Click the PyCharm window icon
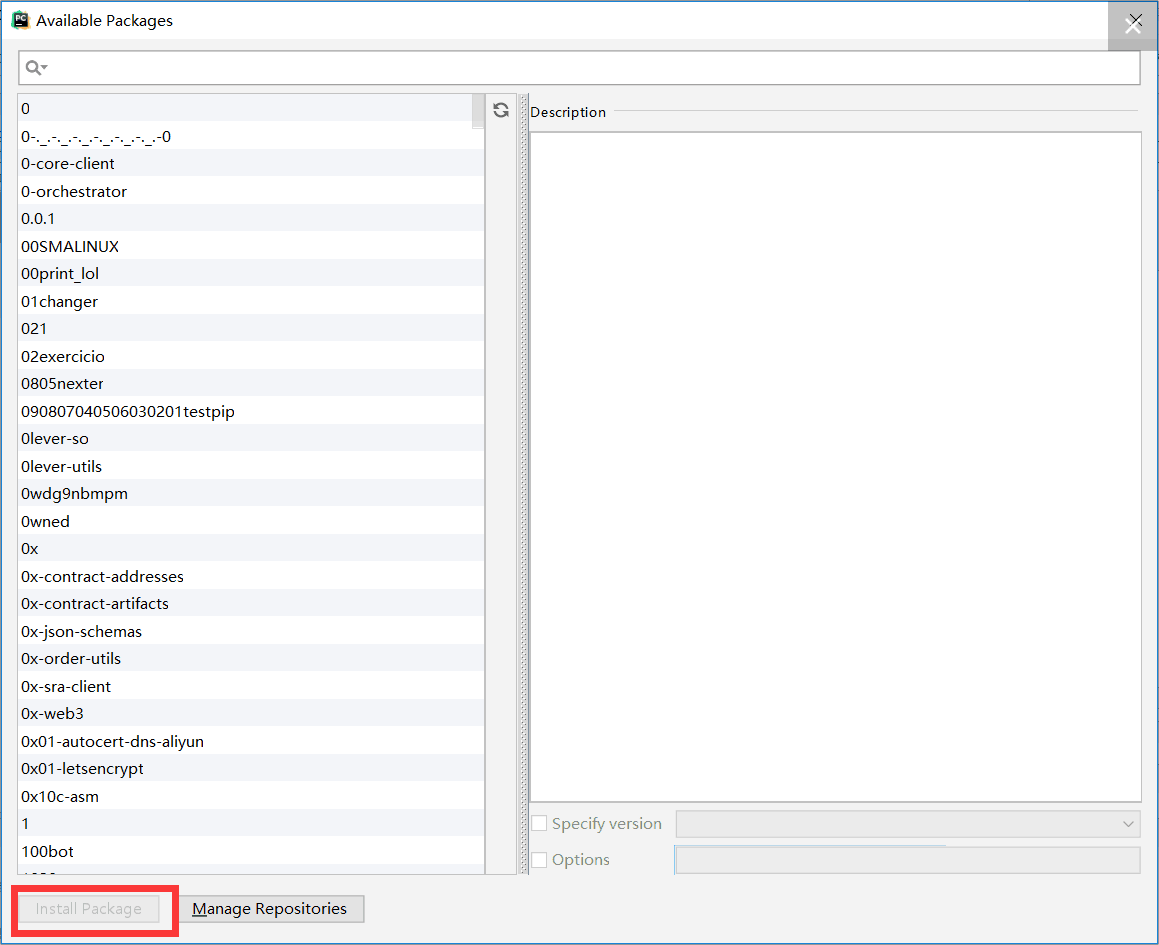The height and width of the screenshot is (945, 1159). tap(20, 20)
